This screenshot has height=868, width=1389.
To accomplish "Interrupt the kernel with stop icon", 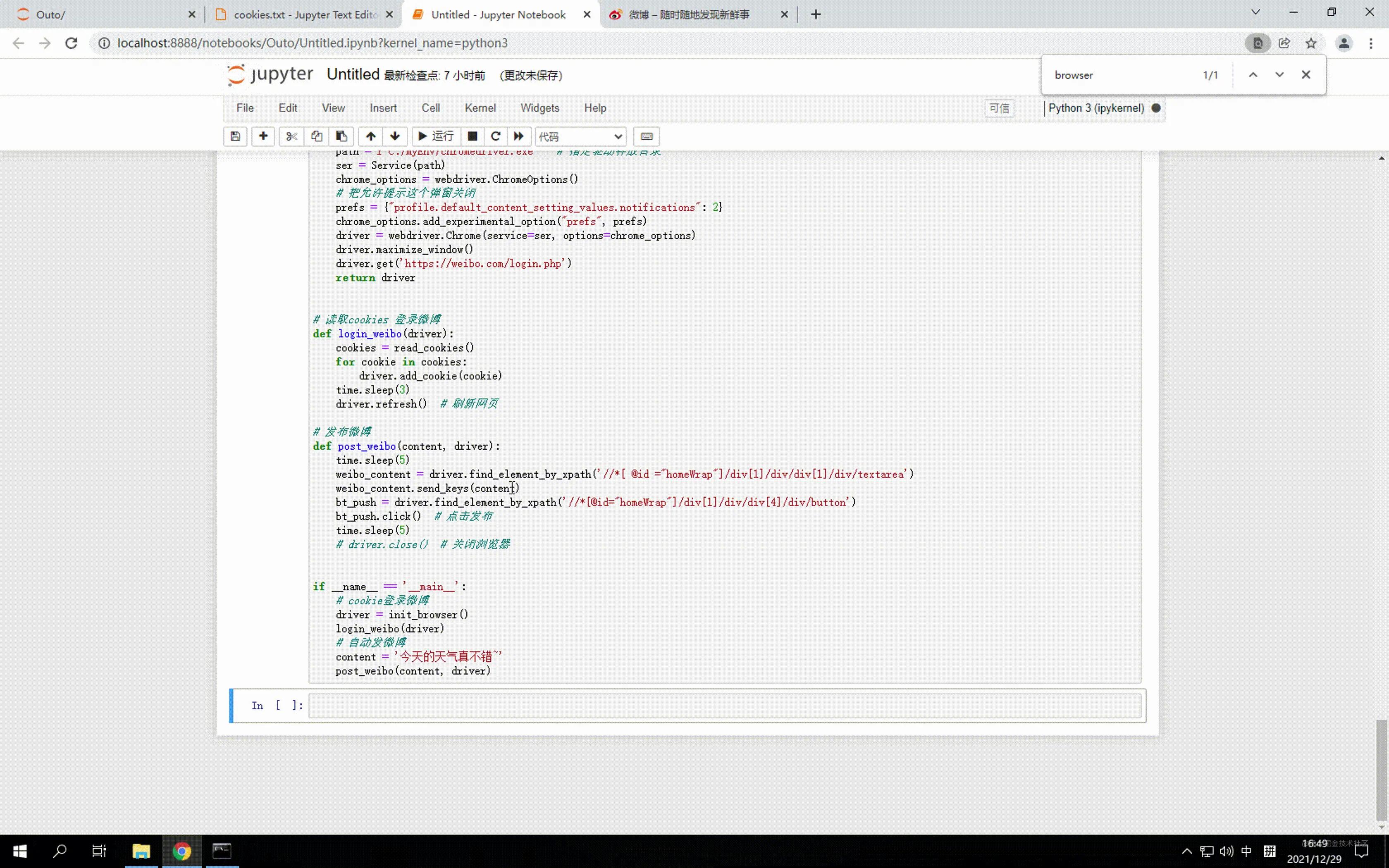I will [473, 136].
